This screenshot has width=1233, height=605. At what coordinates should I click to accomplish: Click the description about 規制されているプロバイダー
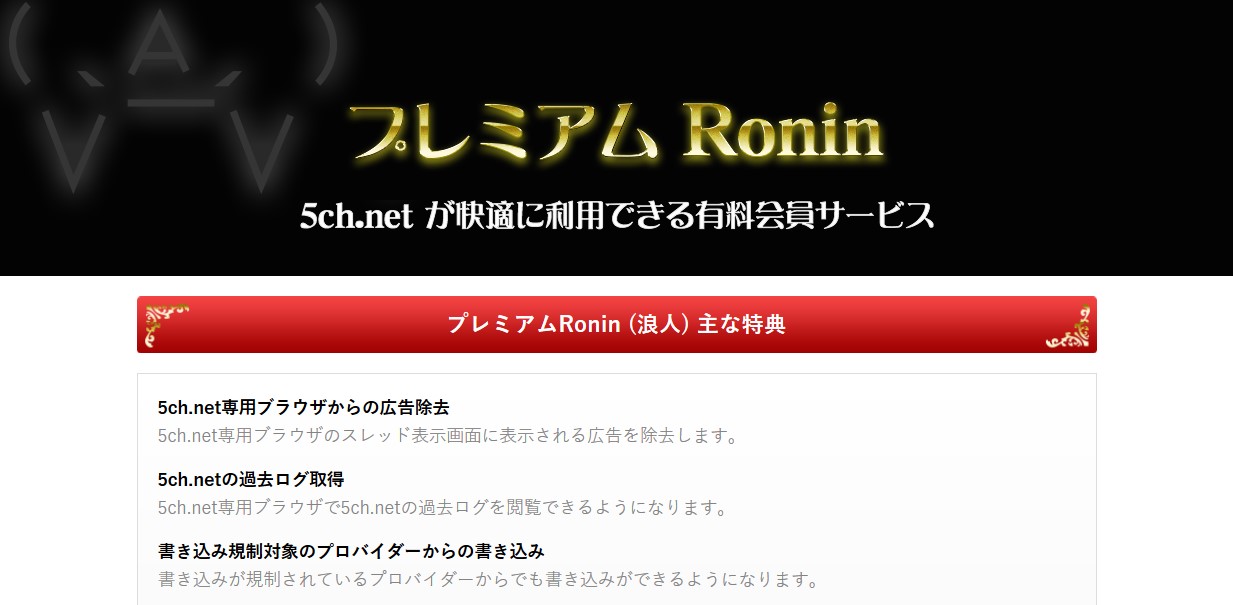coord(489,579)
